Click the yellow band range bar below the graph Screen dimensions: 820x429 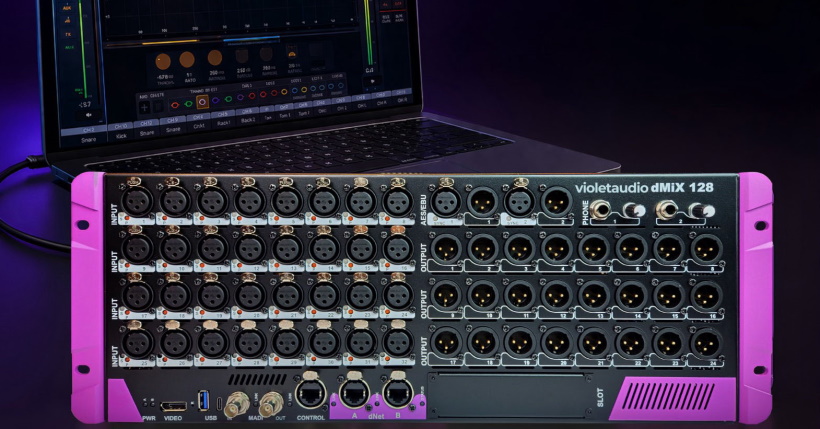click(170, 41)
